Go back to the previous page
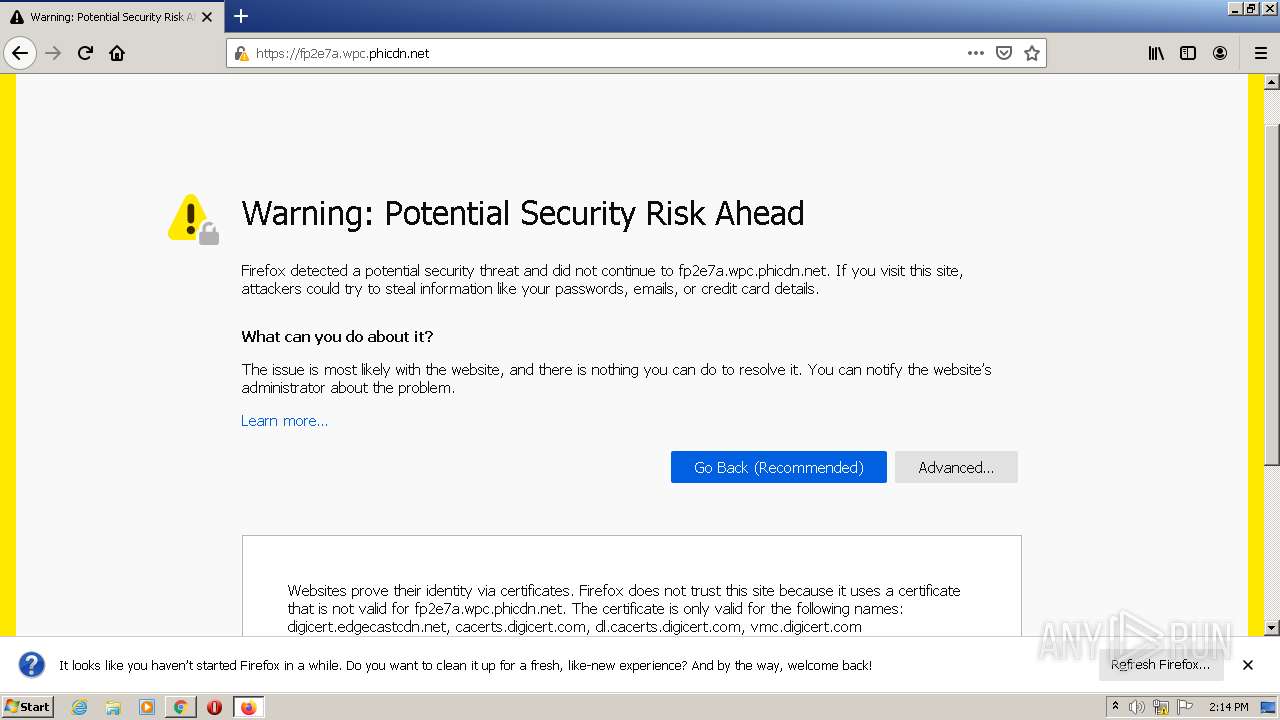This screenshot has width=1280, height=720. click(x=20, y=53)
